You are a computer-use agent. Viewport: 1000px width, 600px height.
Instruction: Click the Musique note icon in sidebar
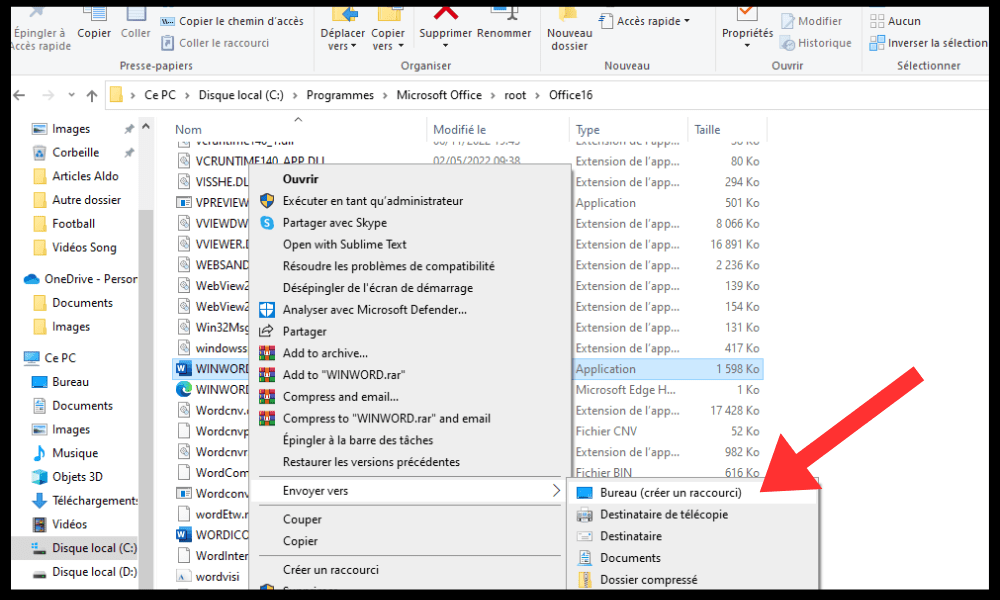point(40,453)
